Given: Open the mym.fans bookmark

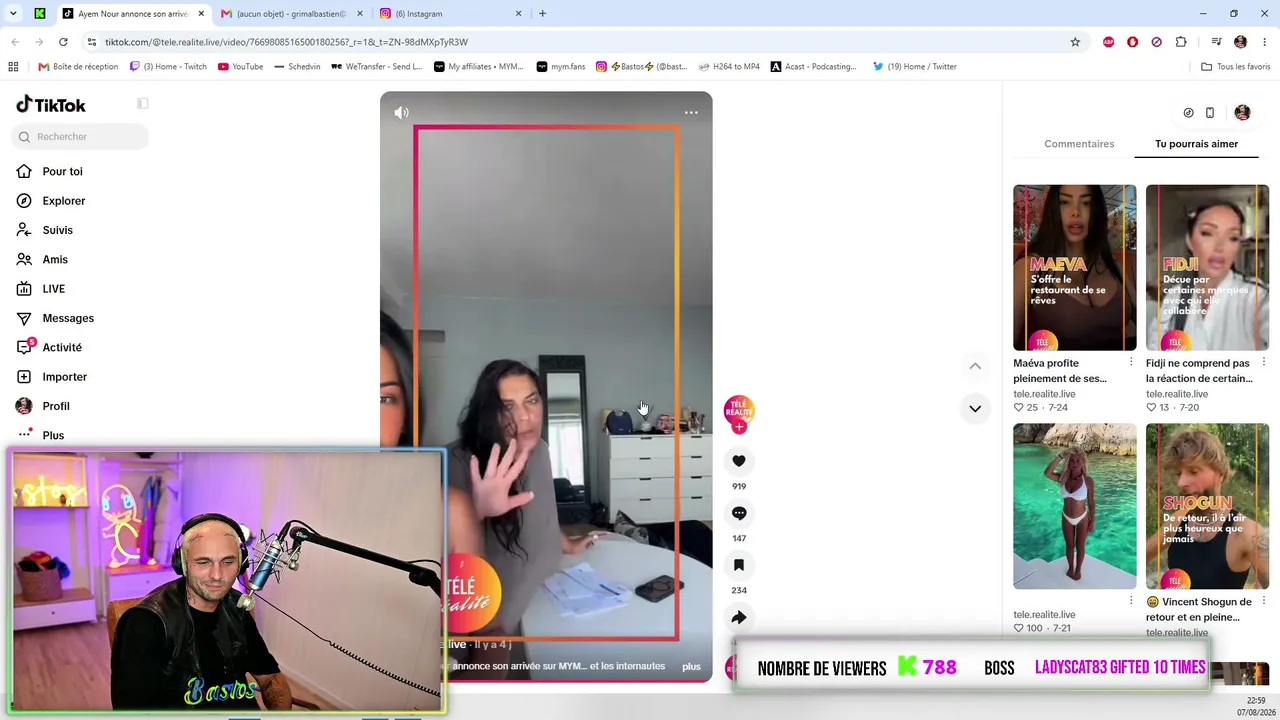Looking at the screenshot, I should pyautogui.click(x=560, y=67).
